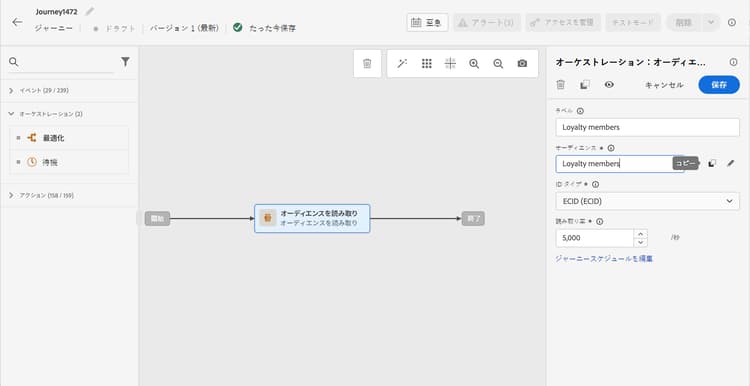This screenshot has height=386, width=750.
Task: Click the バージョン 1 (最新) text
Action: point(184,28)
